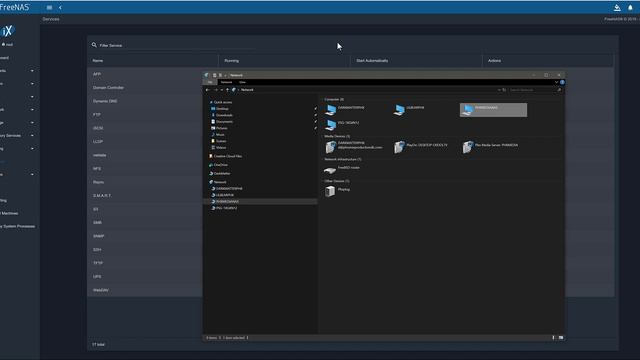Screen dimensions: 640x360
Task: Sort services by Running column
Action: pos(232,60)
